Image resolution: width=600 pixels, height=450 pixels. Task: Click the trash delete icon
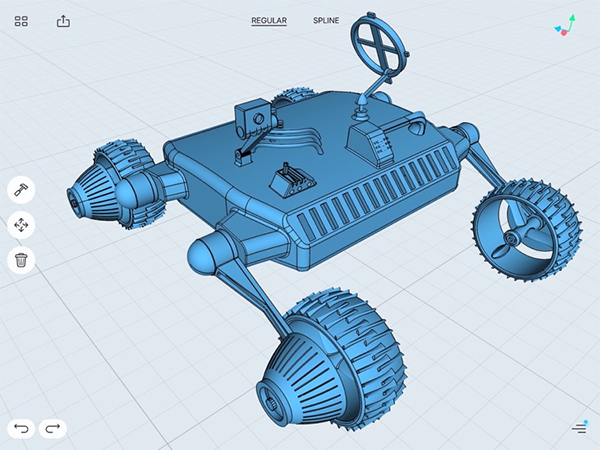(x=21, y=260)
